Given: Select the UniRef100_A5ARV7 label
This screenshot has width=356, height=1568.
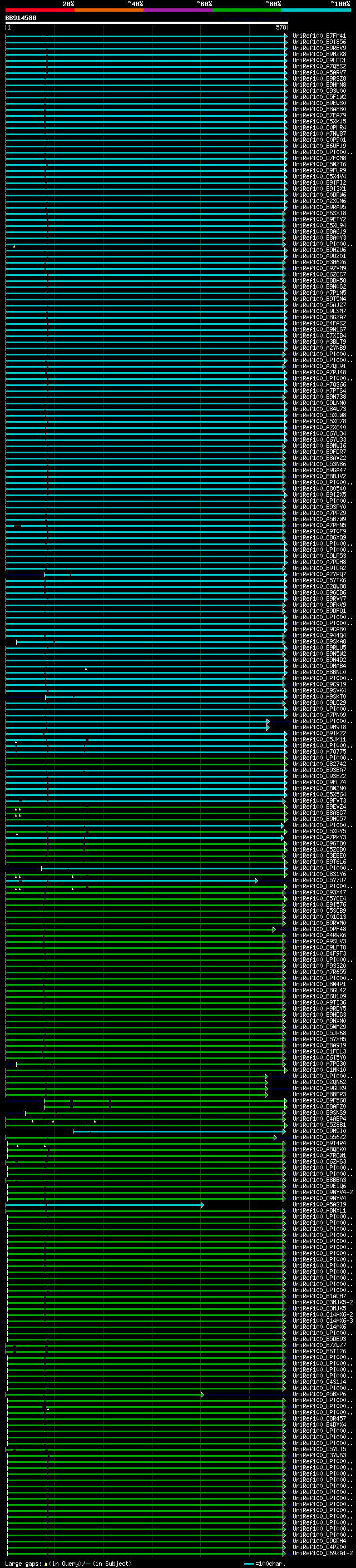Looking at the screenshot, I should click(x=319, y=72).
